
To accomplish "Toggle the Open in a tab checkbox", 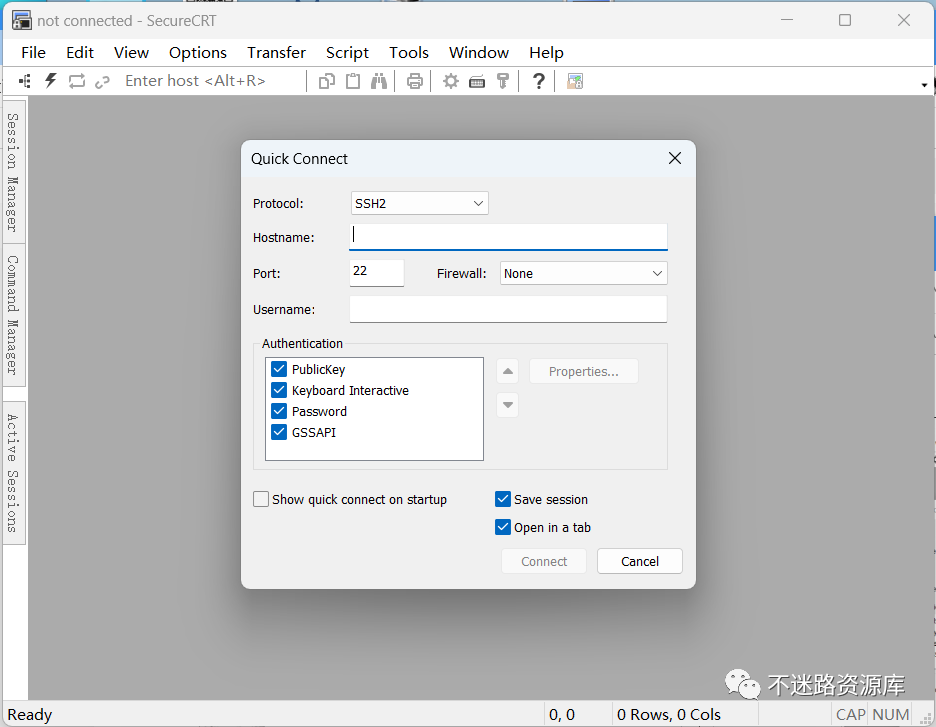I will [503, 527].
